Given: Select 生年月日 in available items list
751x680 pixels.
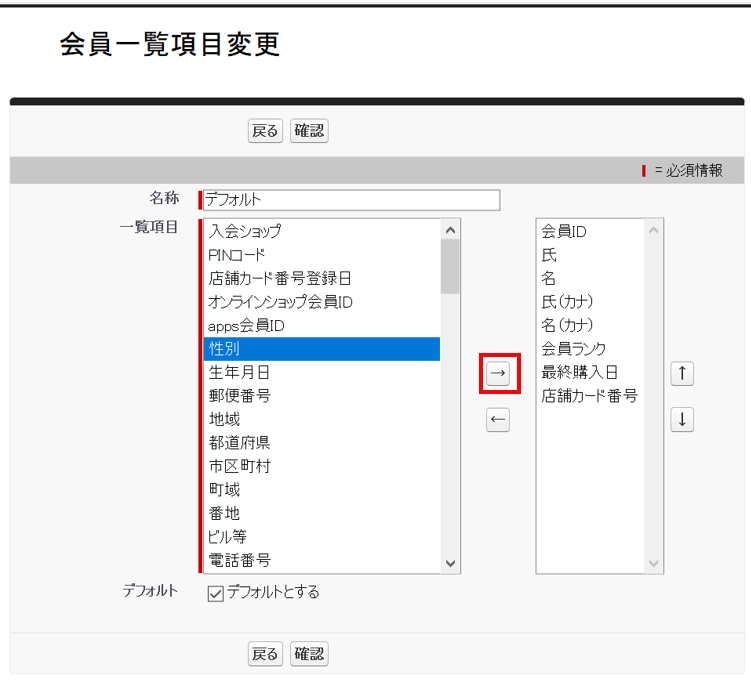Looking at the screenshot, I should click(240, 372).
